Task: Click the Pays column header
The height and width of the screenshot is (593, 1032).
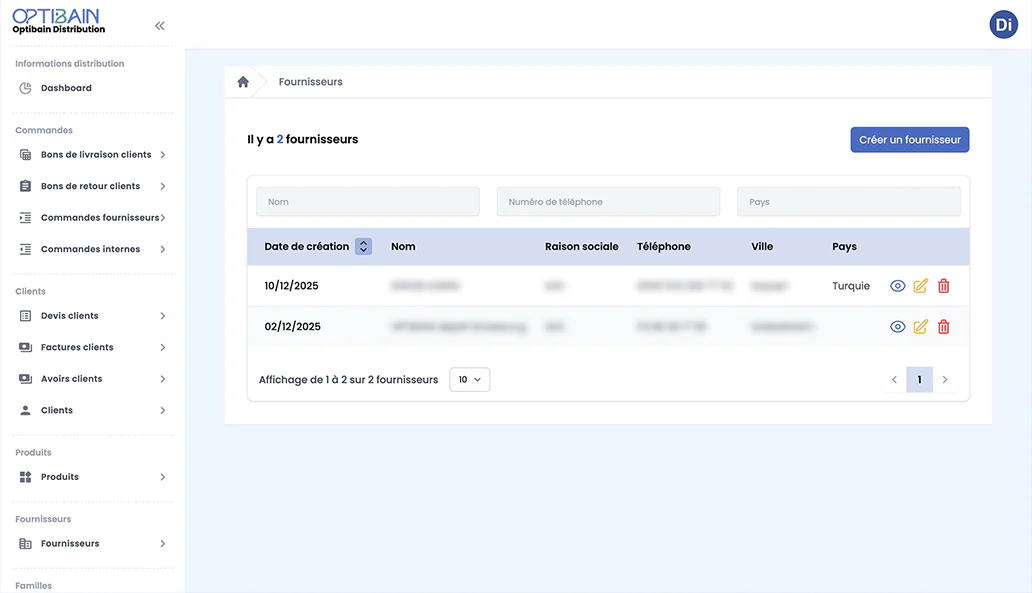Action: [x=844, y=247]
